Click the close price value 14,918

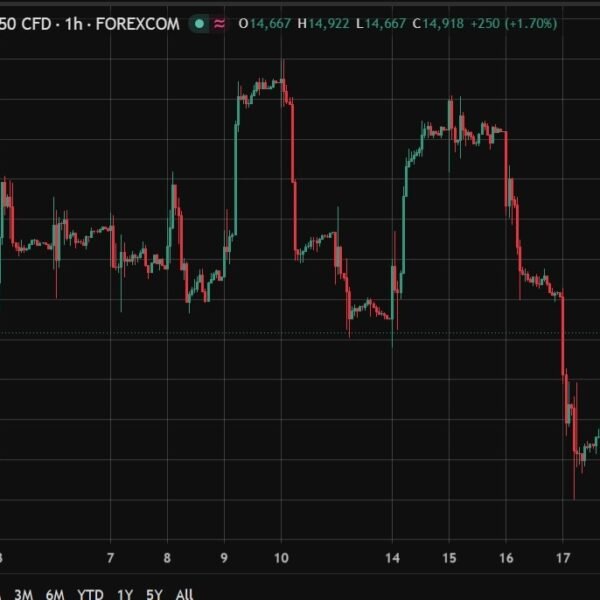(x=443, y=24)
